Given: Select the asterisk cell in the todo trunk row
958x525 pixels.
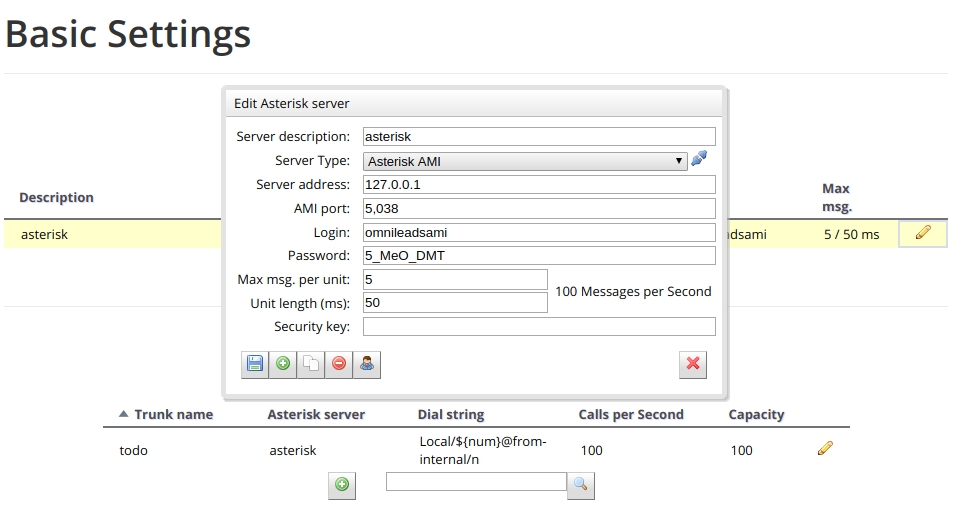Looking at the screenshot, I should 293,450.
